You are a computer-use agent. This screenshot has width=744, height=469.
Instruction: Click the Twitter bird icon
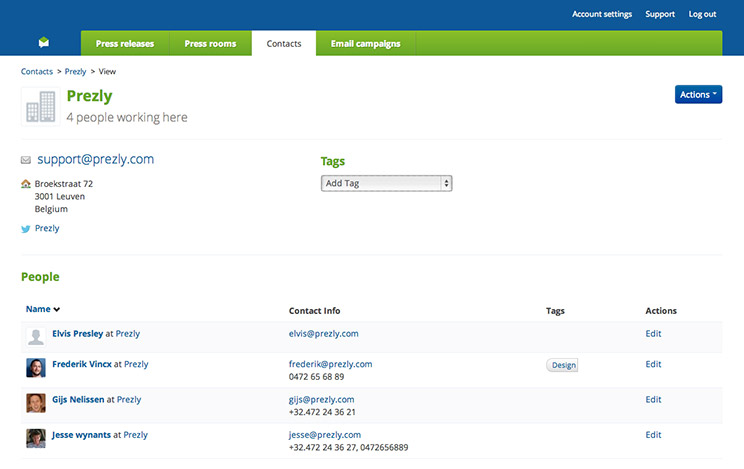pos(26,229)
